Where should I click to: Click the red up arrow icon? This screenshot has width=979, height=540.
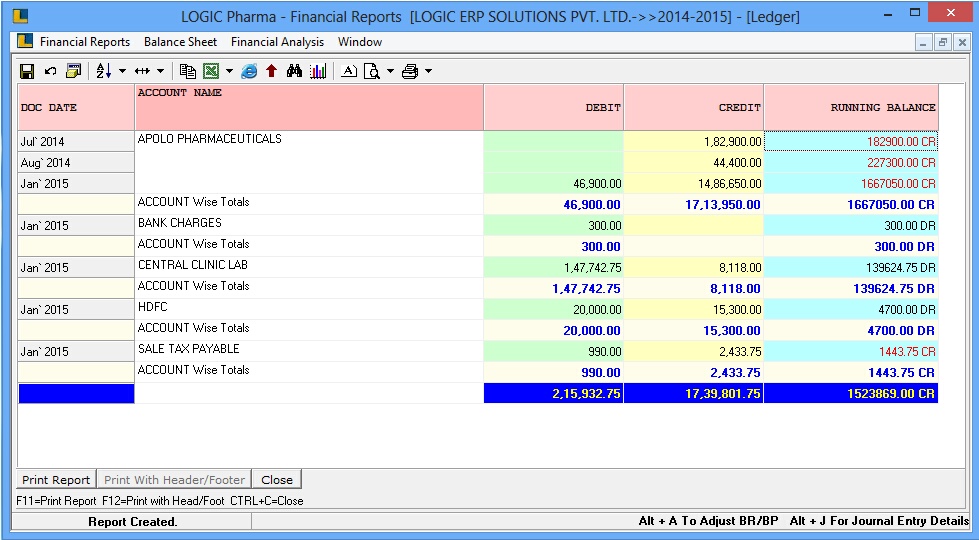tap(271, 71)
